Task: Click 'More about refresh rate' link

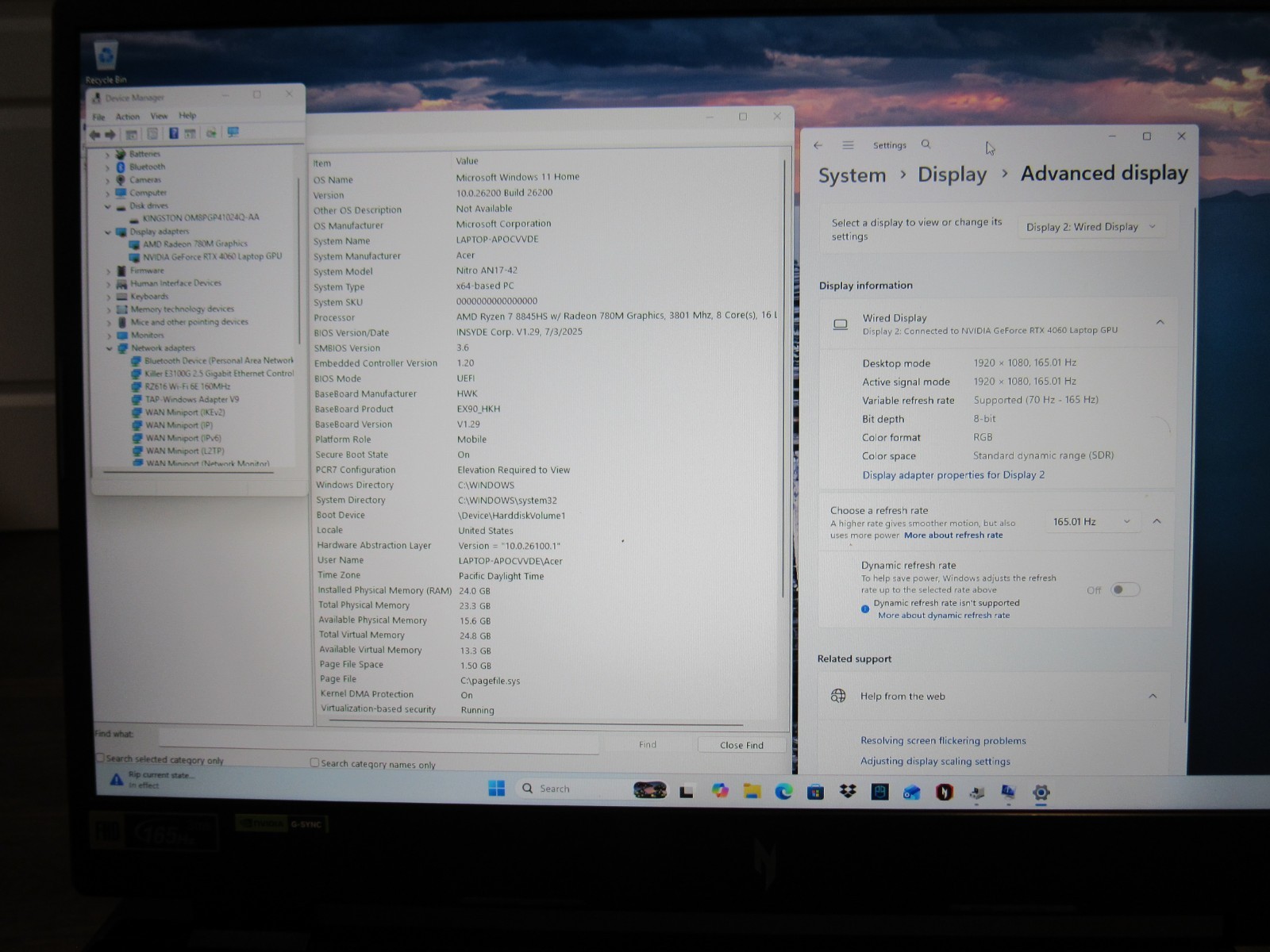Action: (953, 535)
